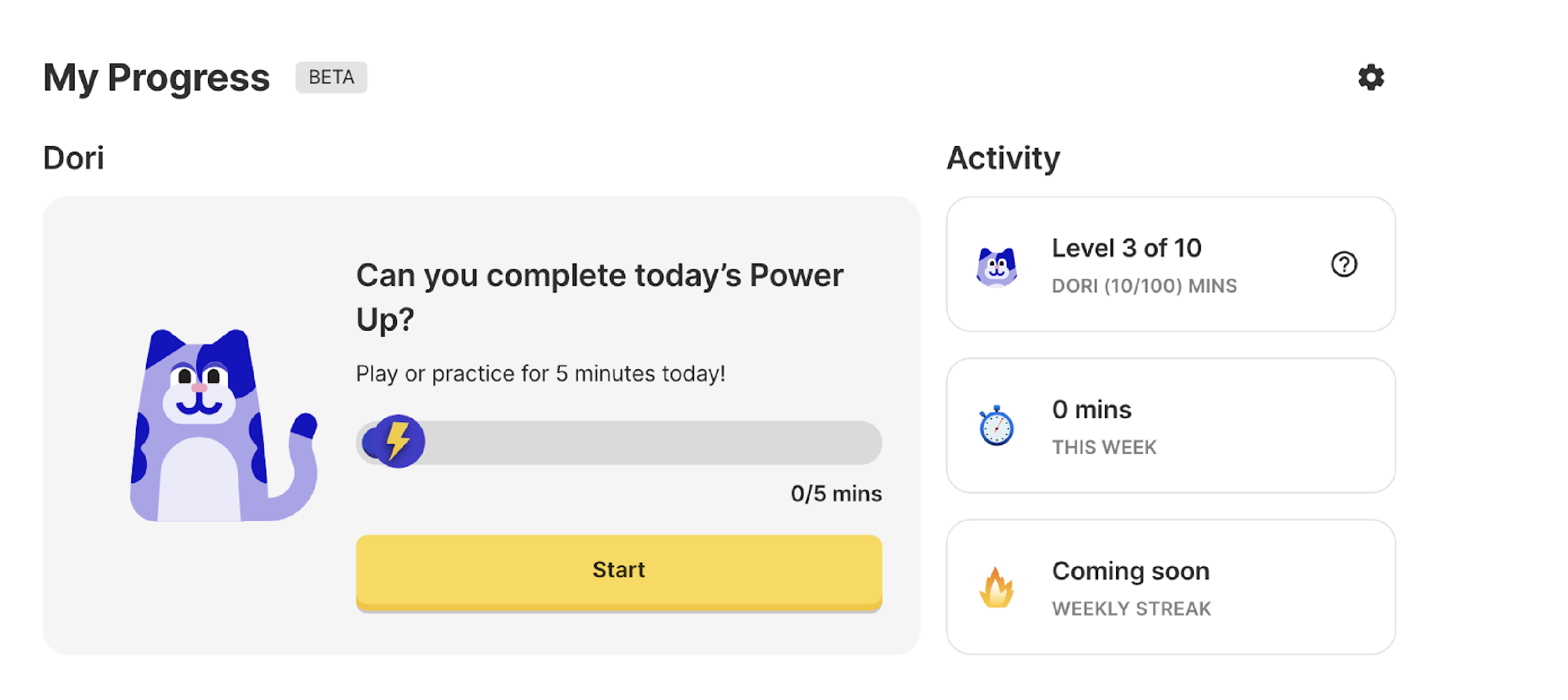Click the Activity section heading
This screenshot has height=700, width=1568.
(1003, 158)
